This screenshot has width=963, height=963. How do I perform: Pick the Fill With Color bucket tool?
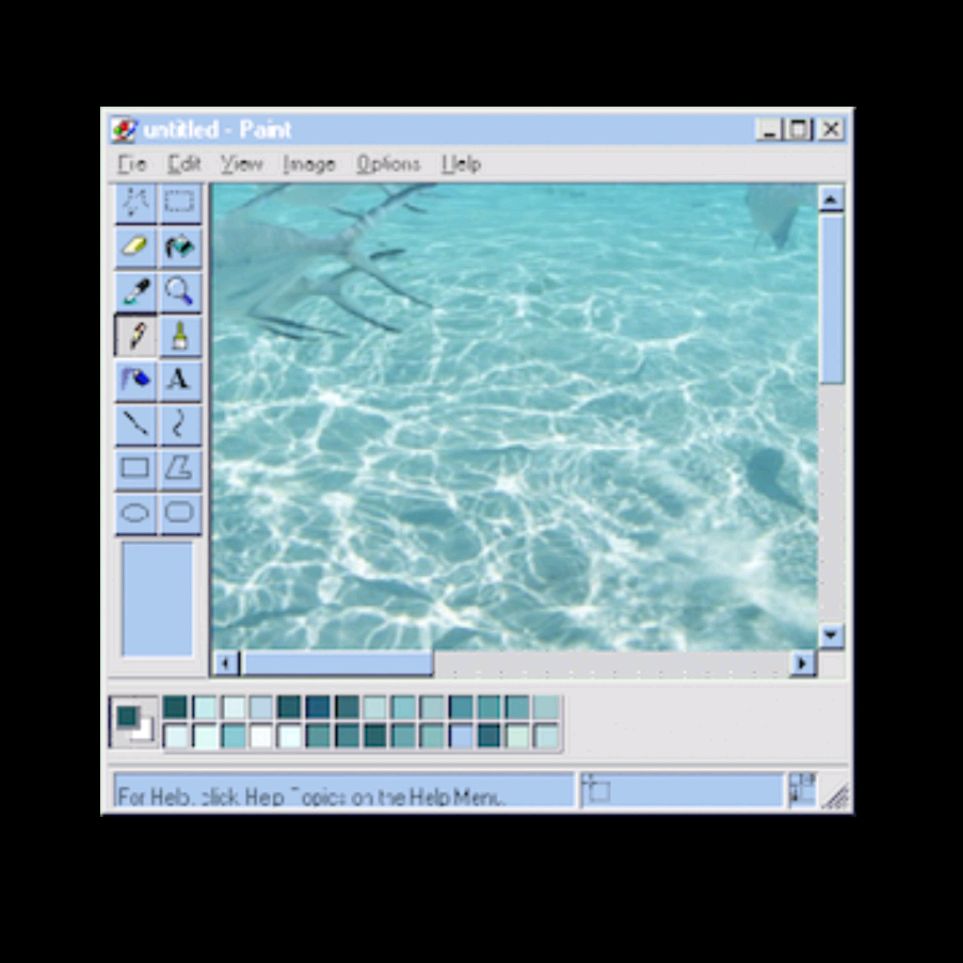click(x=179, y=247)
